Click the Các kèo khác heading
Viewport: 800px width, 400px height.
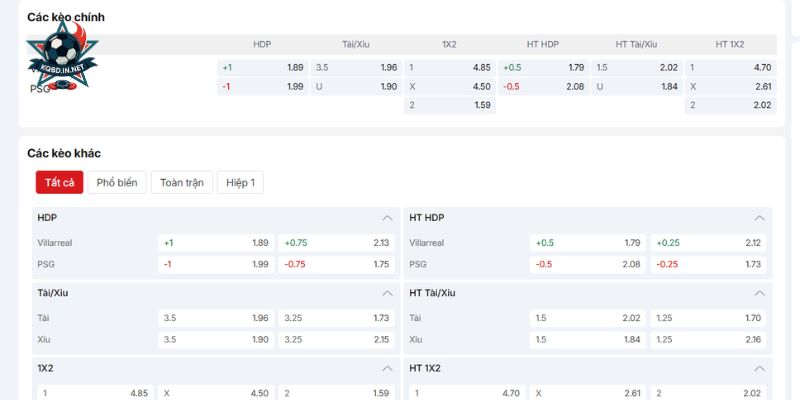coord(64,154)
